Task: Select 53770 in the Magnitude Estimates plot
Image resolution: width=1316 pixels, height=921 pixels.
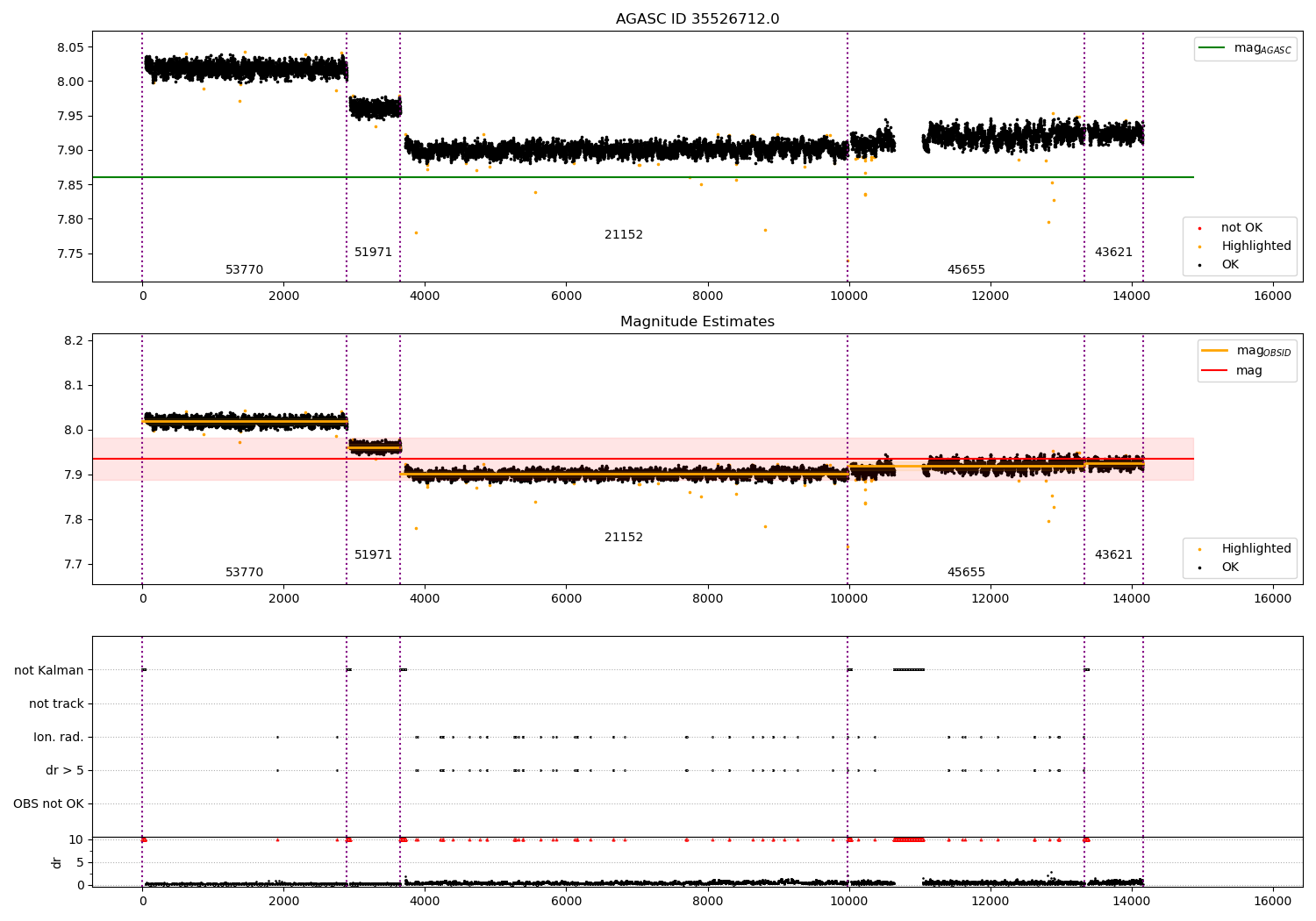Action: coord(244,573)
